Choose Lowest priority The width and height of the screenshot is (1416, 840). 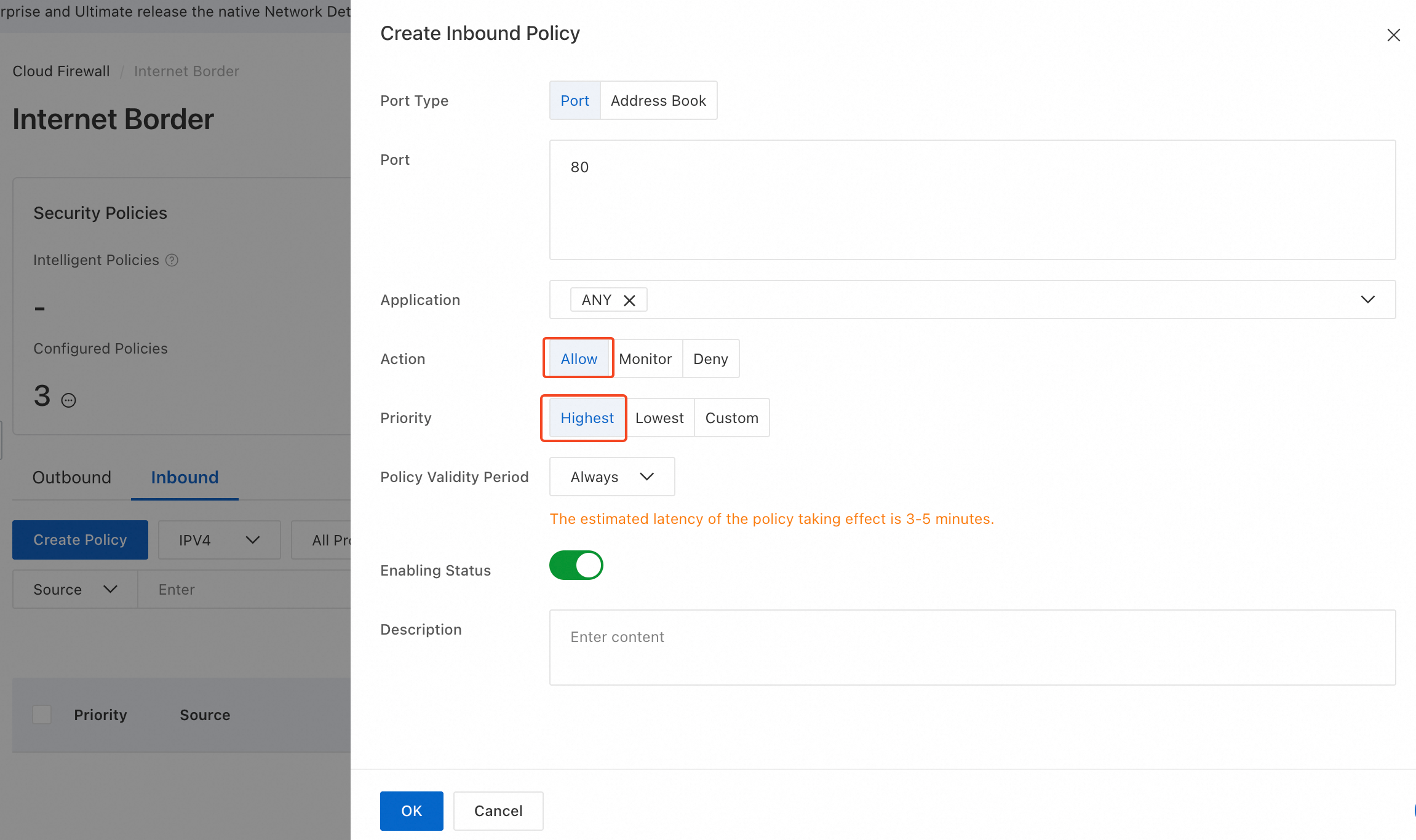tap(659, 418)
